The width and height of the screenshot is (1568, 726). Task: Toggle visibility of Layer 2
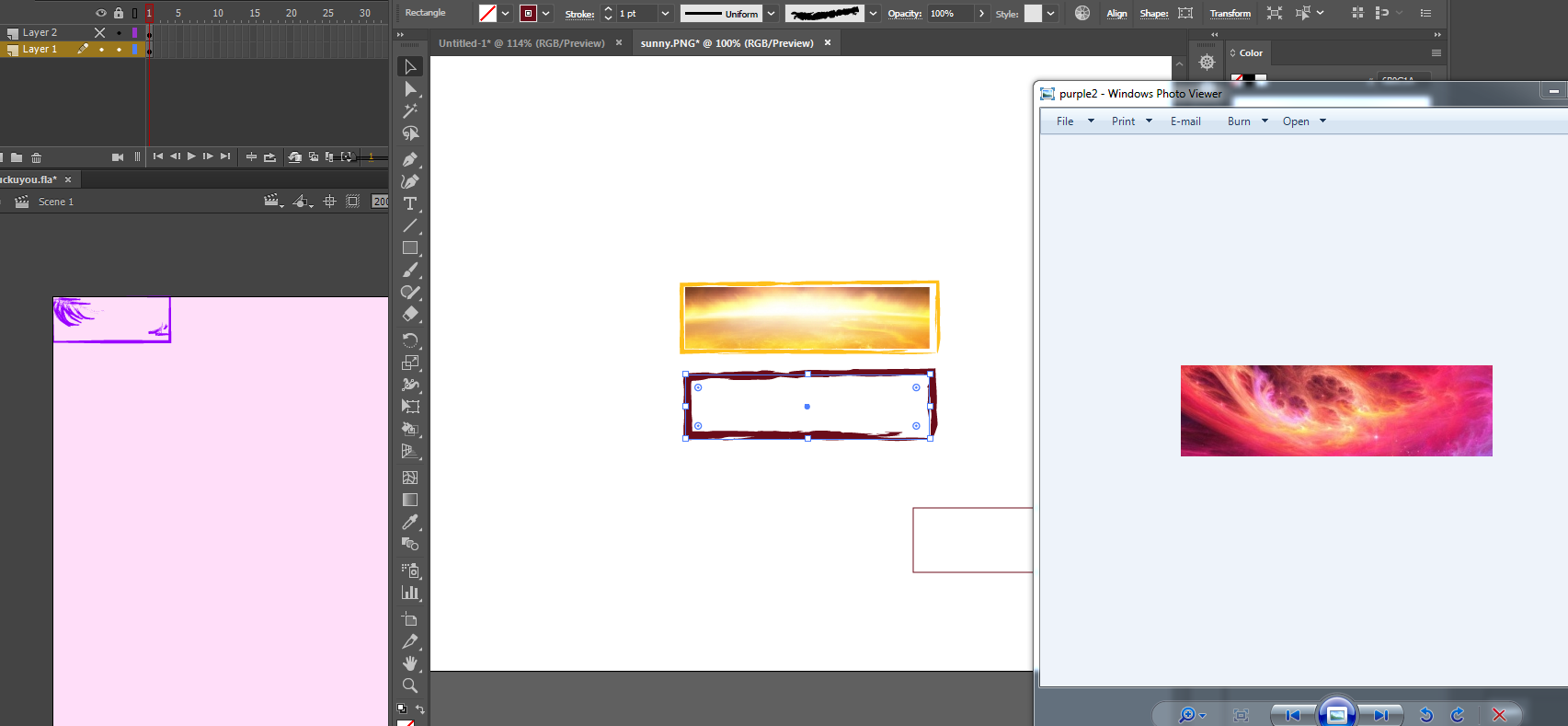click(x=100, y=32)
